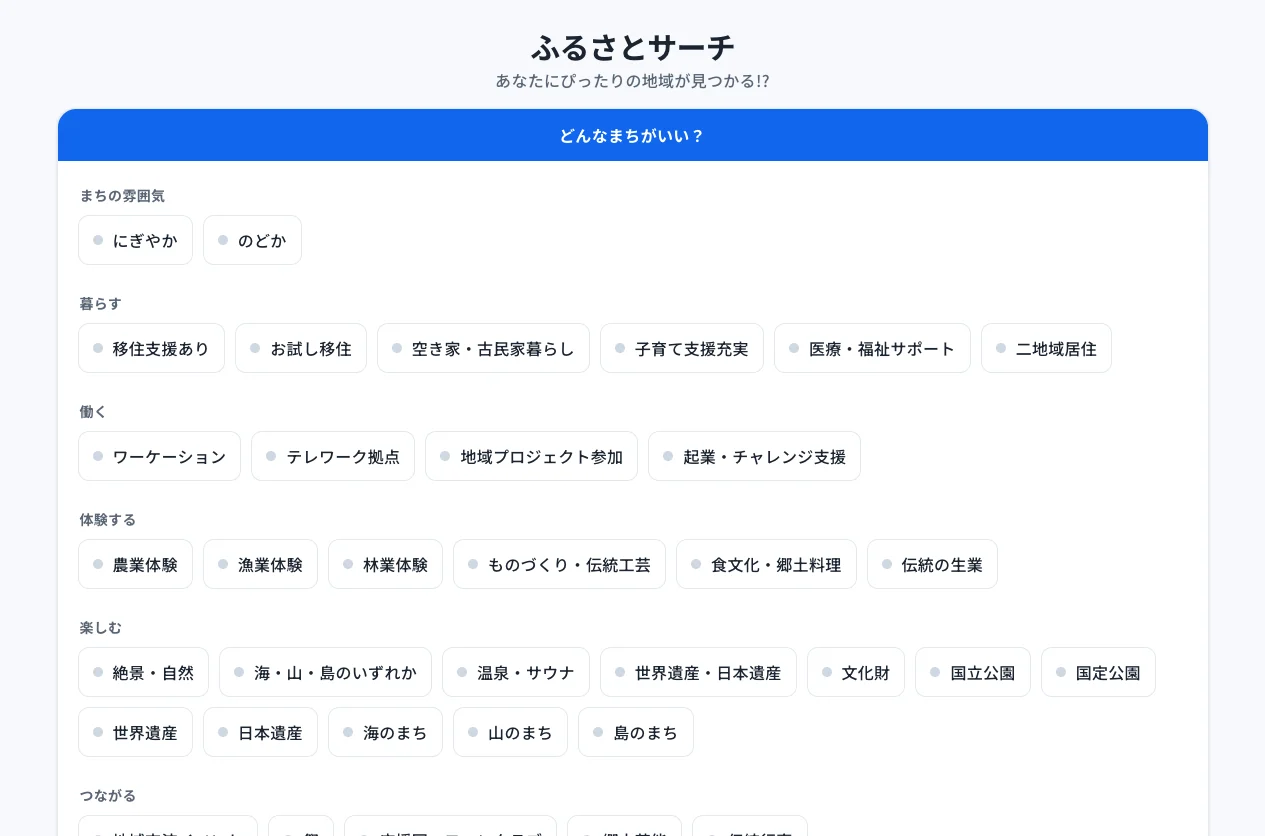Enable 食文化・郷土料理 filter
The image size is (1265, 836).
tap(766, 564)
